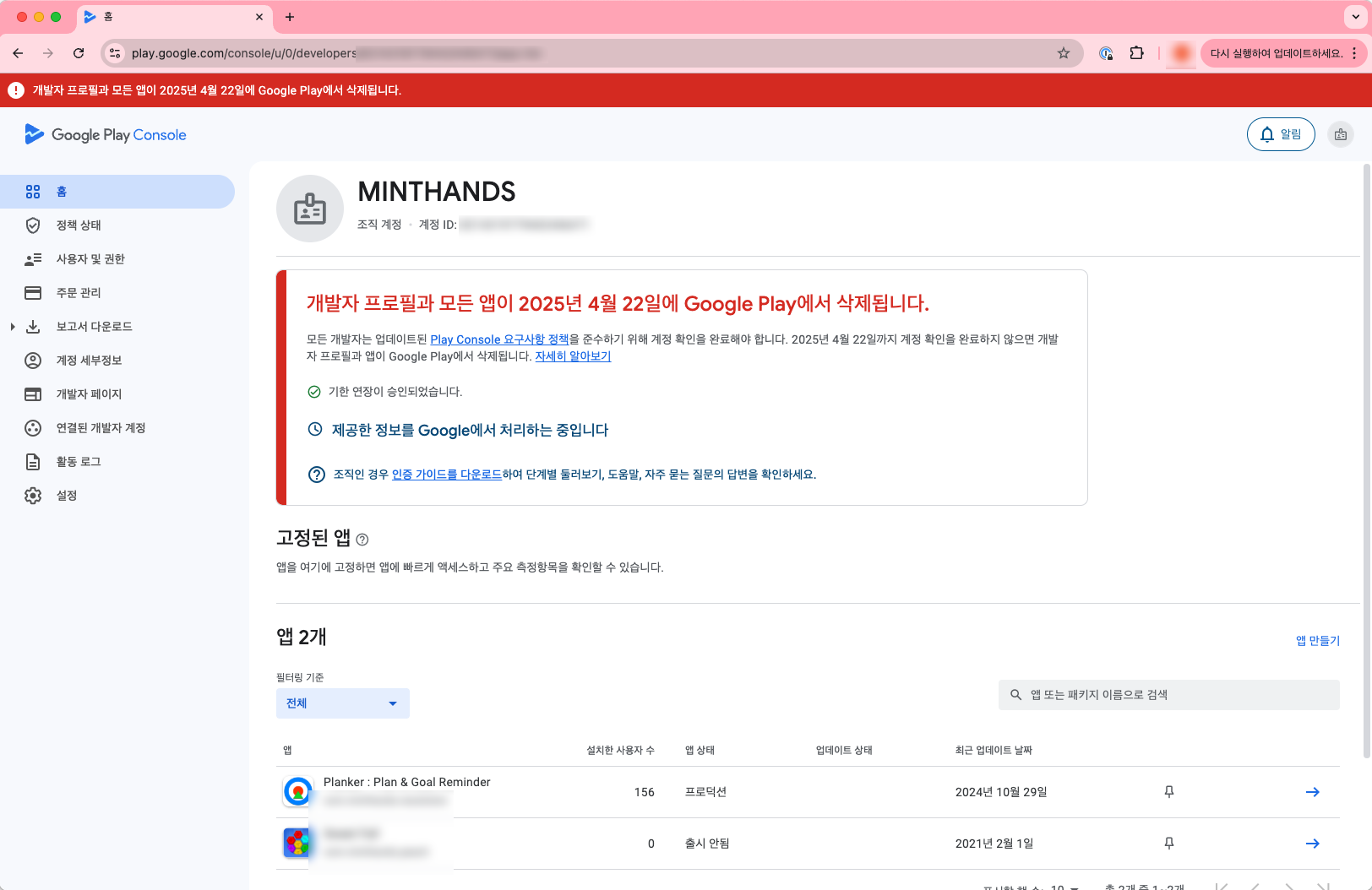1372x890 pixels.
Task: Open a new browser tab with plus
Action: (290, 17)
